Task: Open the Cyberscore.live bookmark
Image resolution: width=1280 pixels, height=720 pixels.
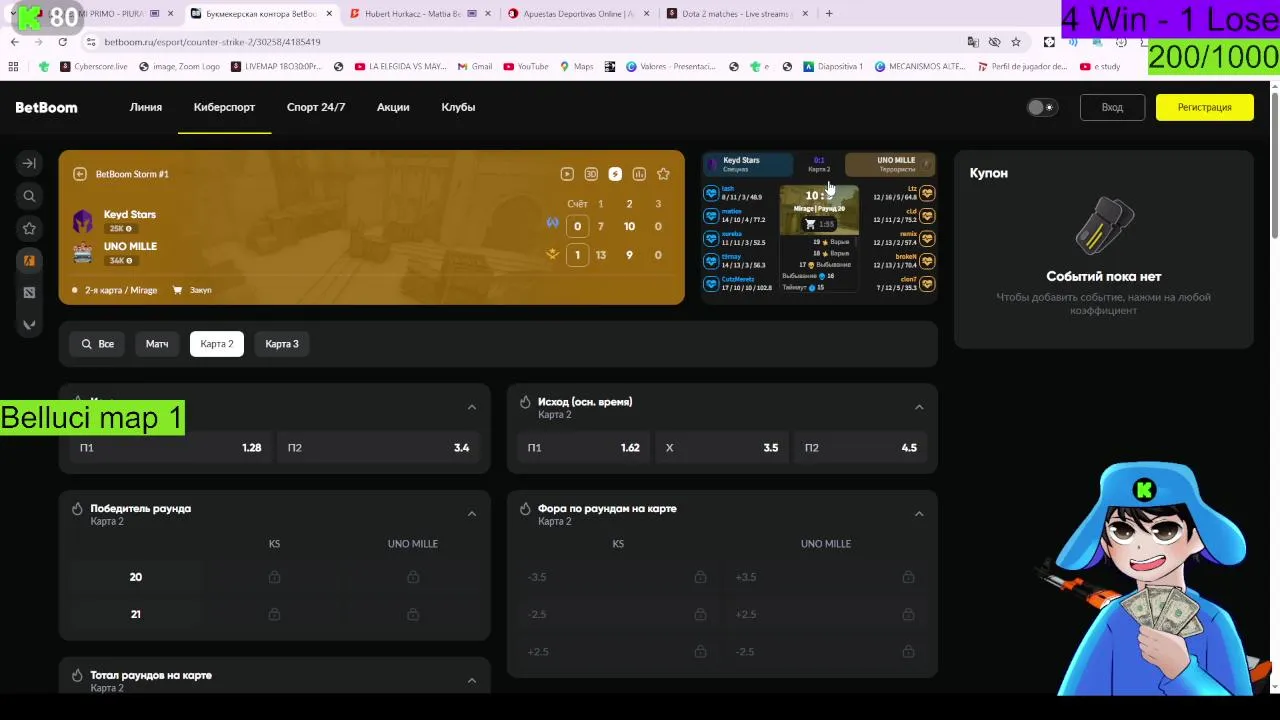Action: pyautogui.click(x=94, y=67)
